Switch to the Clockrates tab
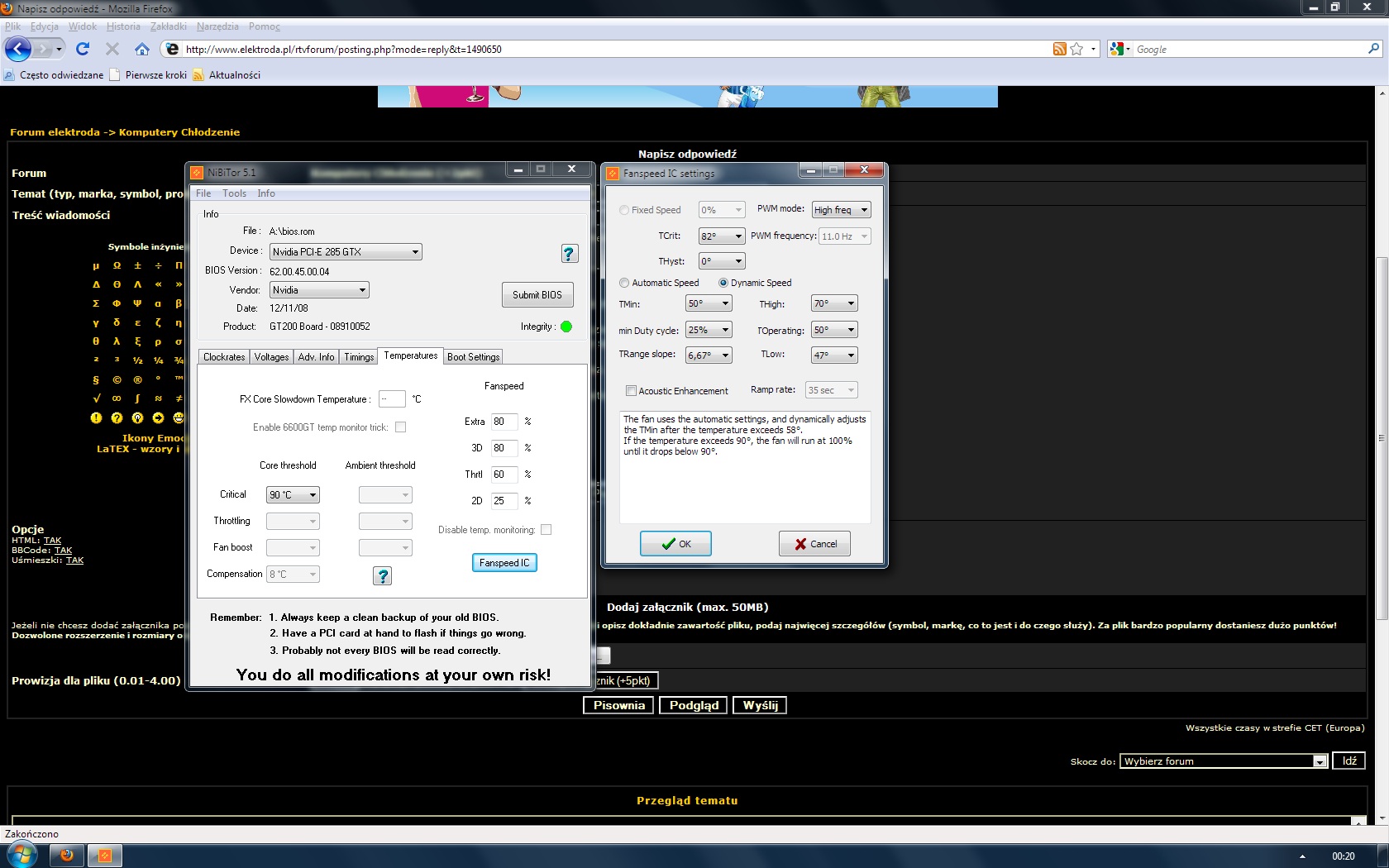Image resolution: width=1389 pixels, height=868 pixels. (224, 357)
